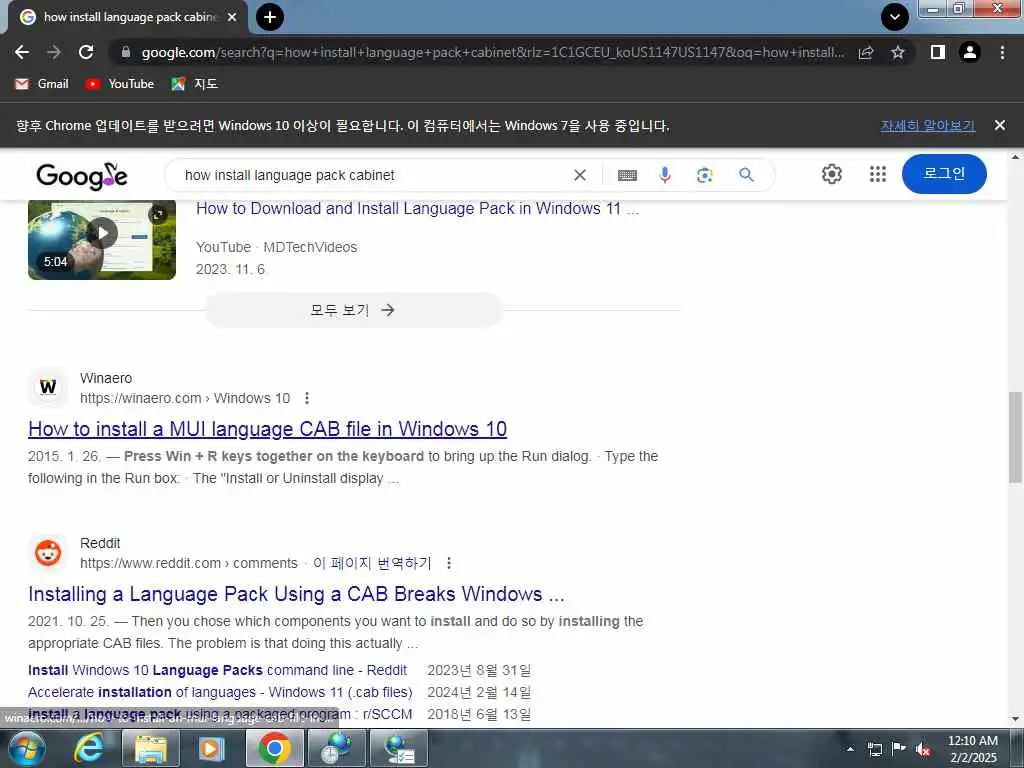Click the page vertical scrollbar thumb
Viewport: 1024px width, 768px height.
click(x=1015, y=438)
